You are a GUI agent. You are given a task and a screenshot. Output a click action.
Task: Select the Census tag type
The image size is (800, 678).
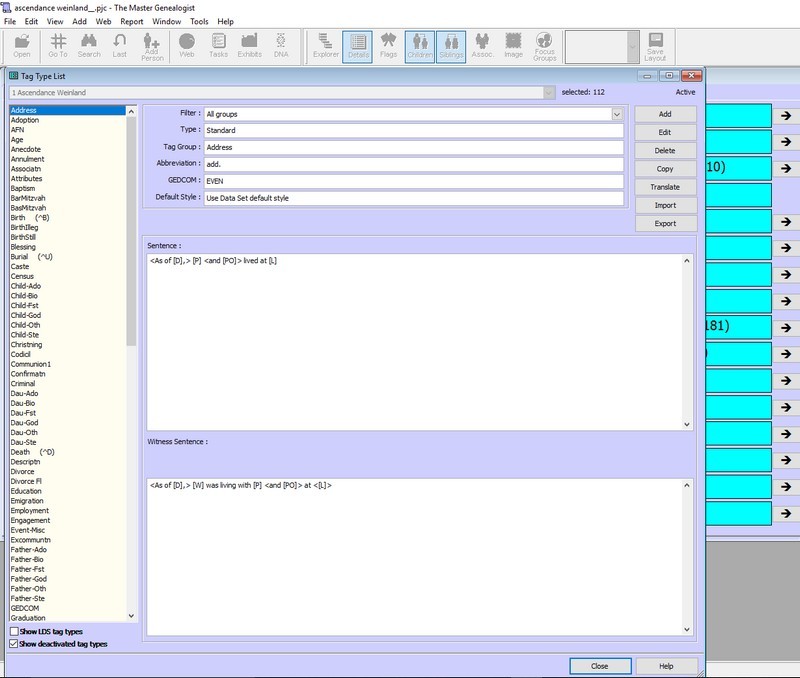(22, 276)
